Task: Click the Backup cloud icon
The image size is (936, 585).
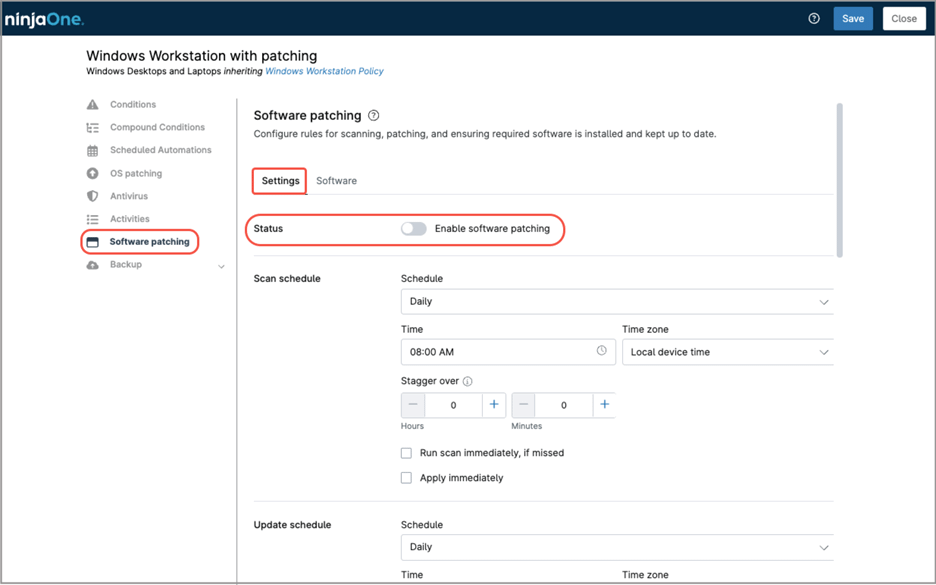Action: tap(91, 264)
